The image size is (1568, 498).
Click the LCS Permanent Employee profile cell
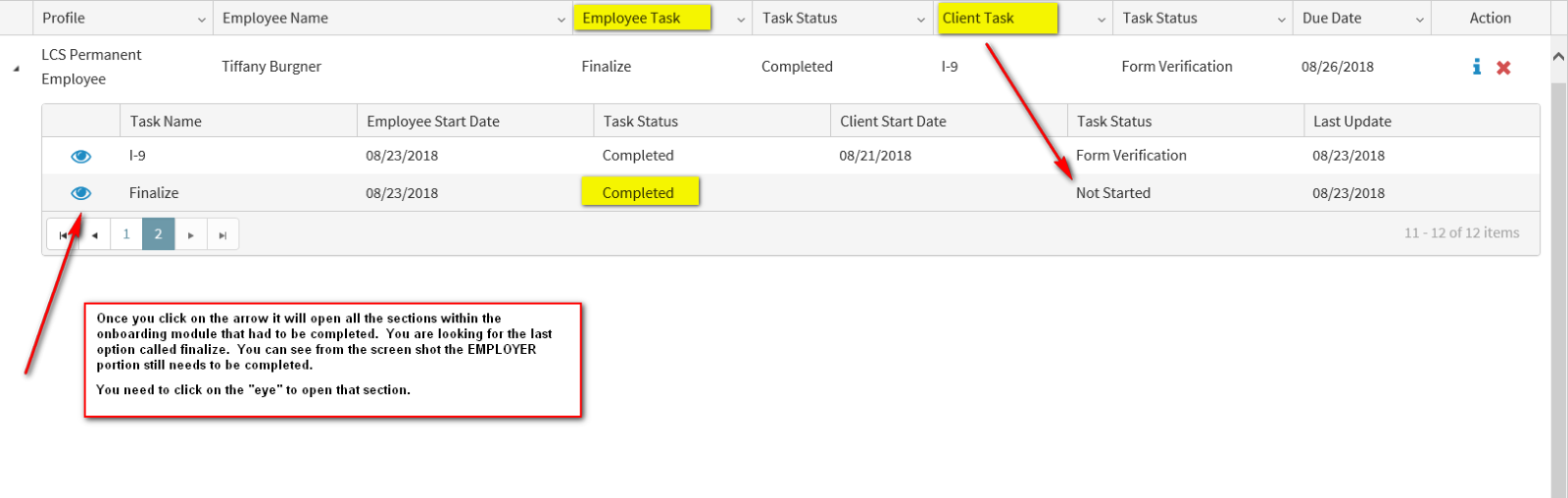click(x=91, y=67)
